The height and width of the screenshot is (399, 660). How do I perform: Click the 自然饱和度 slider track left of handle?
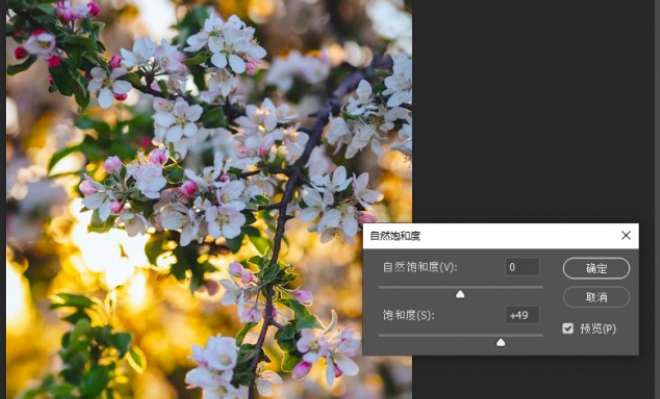tap(417, 287)
